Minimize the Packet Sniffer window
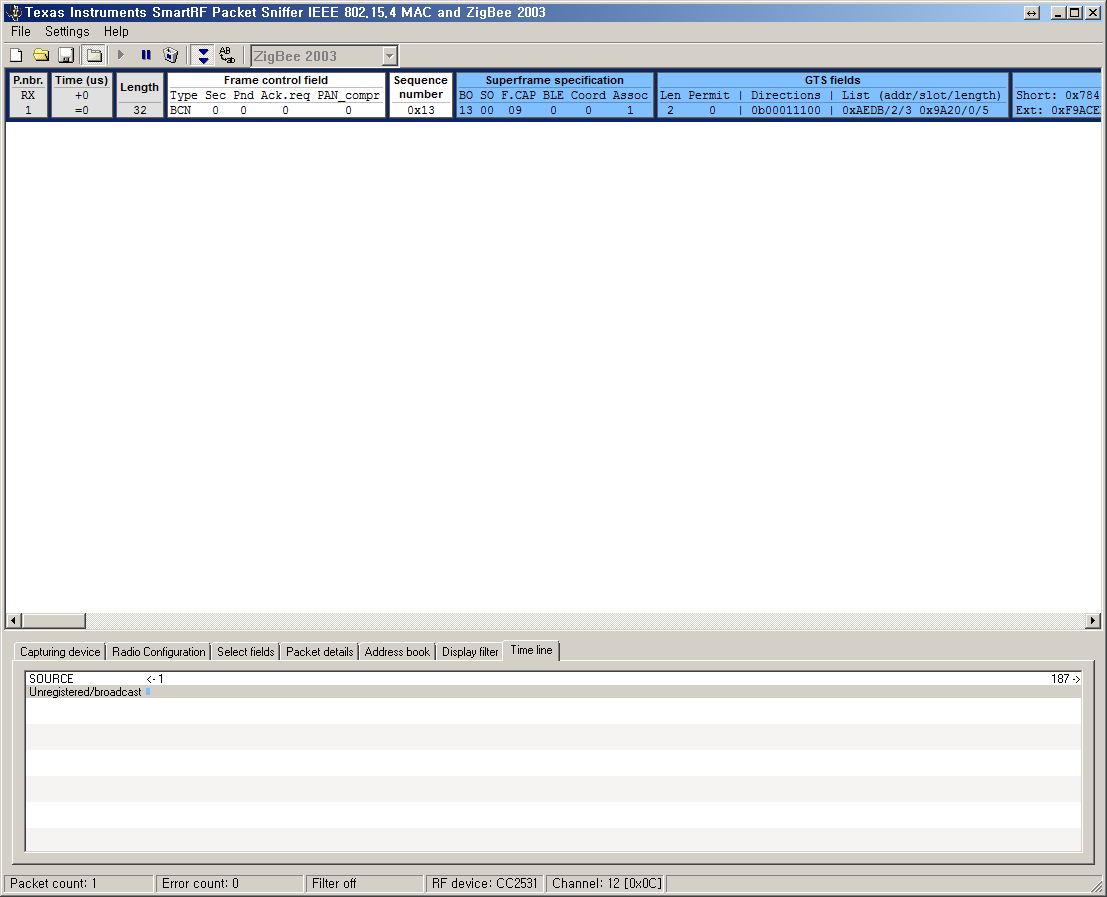 pos(1058,13)
